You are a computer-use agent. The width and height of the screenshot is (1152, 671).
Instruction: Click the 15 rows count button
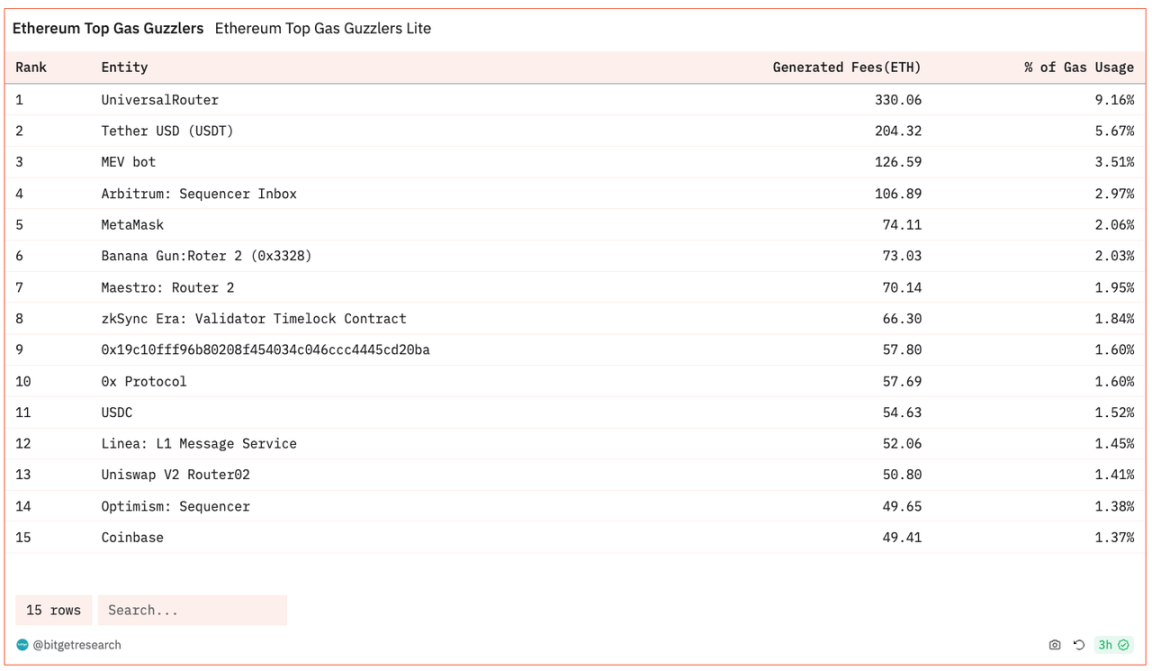[x=54, y=610]
